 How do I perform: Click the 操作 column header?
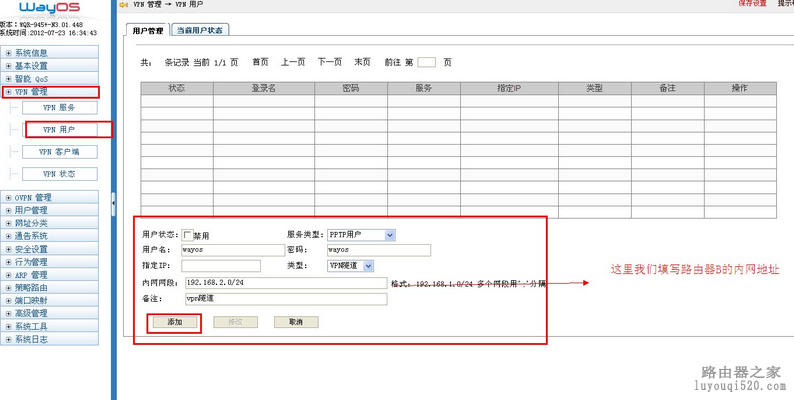point(740,88)
